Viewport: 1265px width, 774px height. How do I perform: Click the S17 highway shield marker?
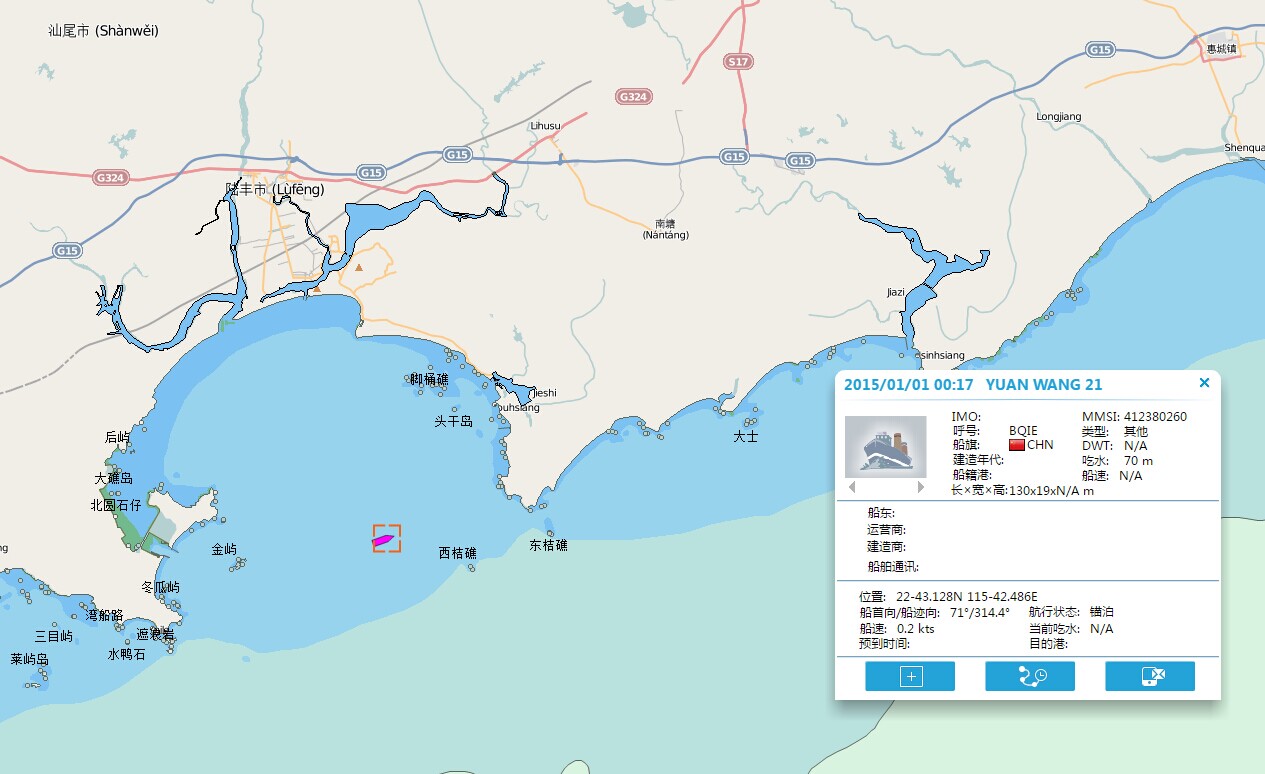click(738, 62)
